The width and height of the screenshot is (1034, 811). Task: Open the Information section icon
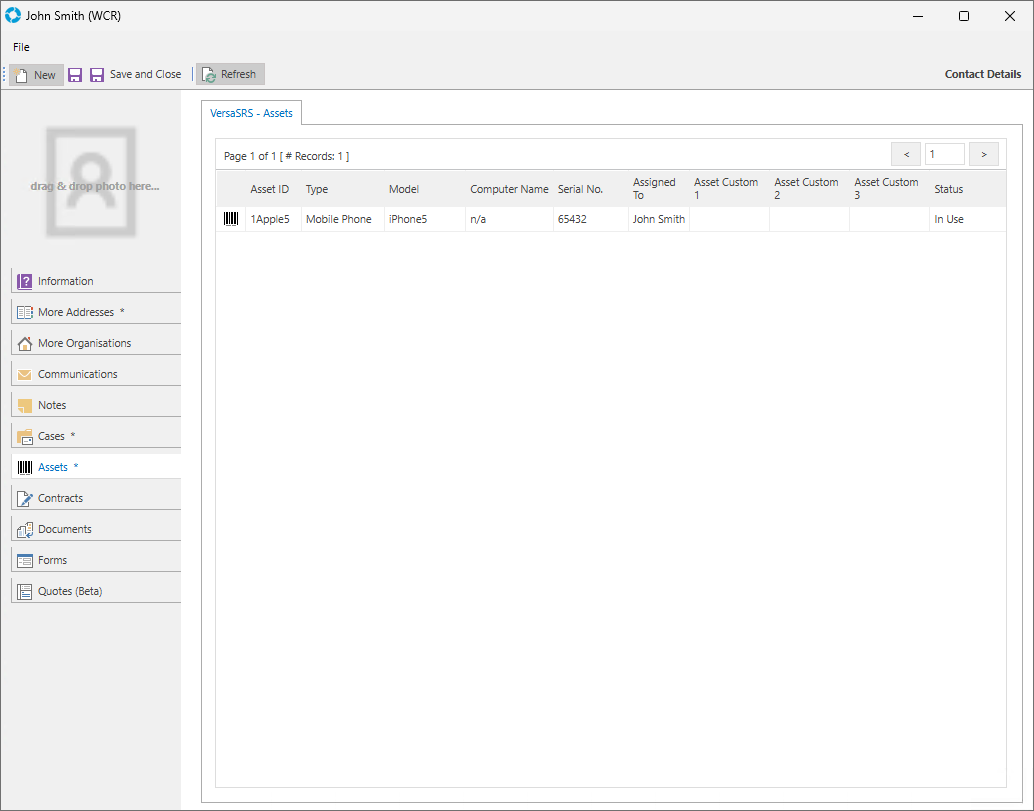pyautogui.click(x=25, y=281)
